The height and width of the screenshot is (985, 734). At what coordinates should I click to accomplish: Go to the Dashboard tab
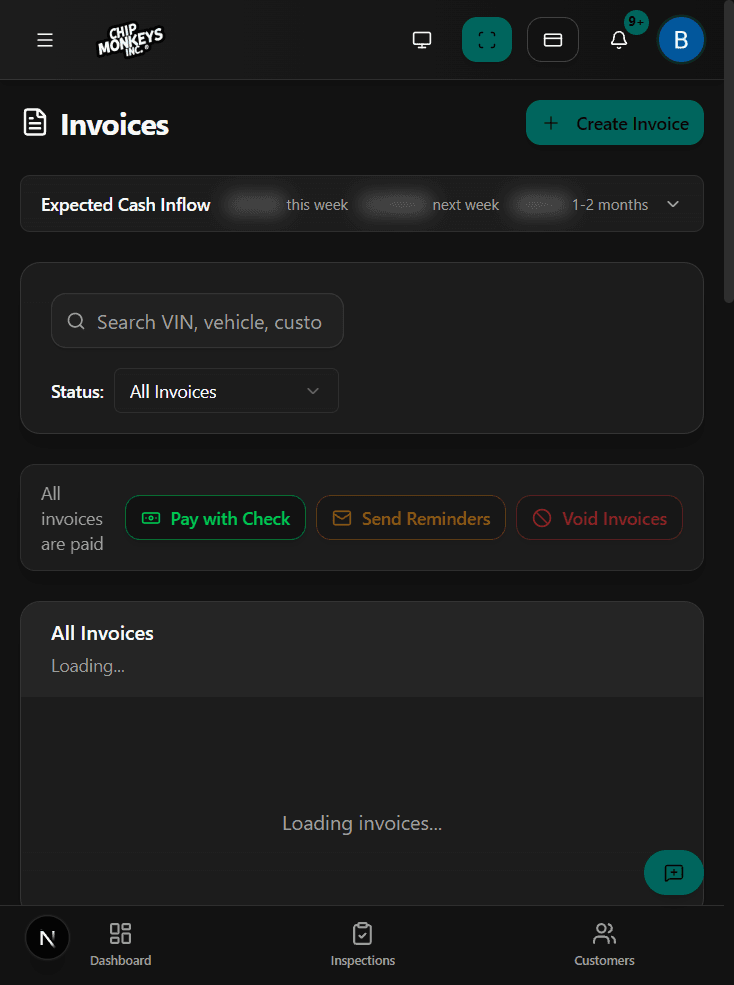tap(121, 944)
